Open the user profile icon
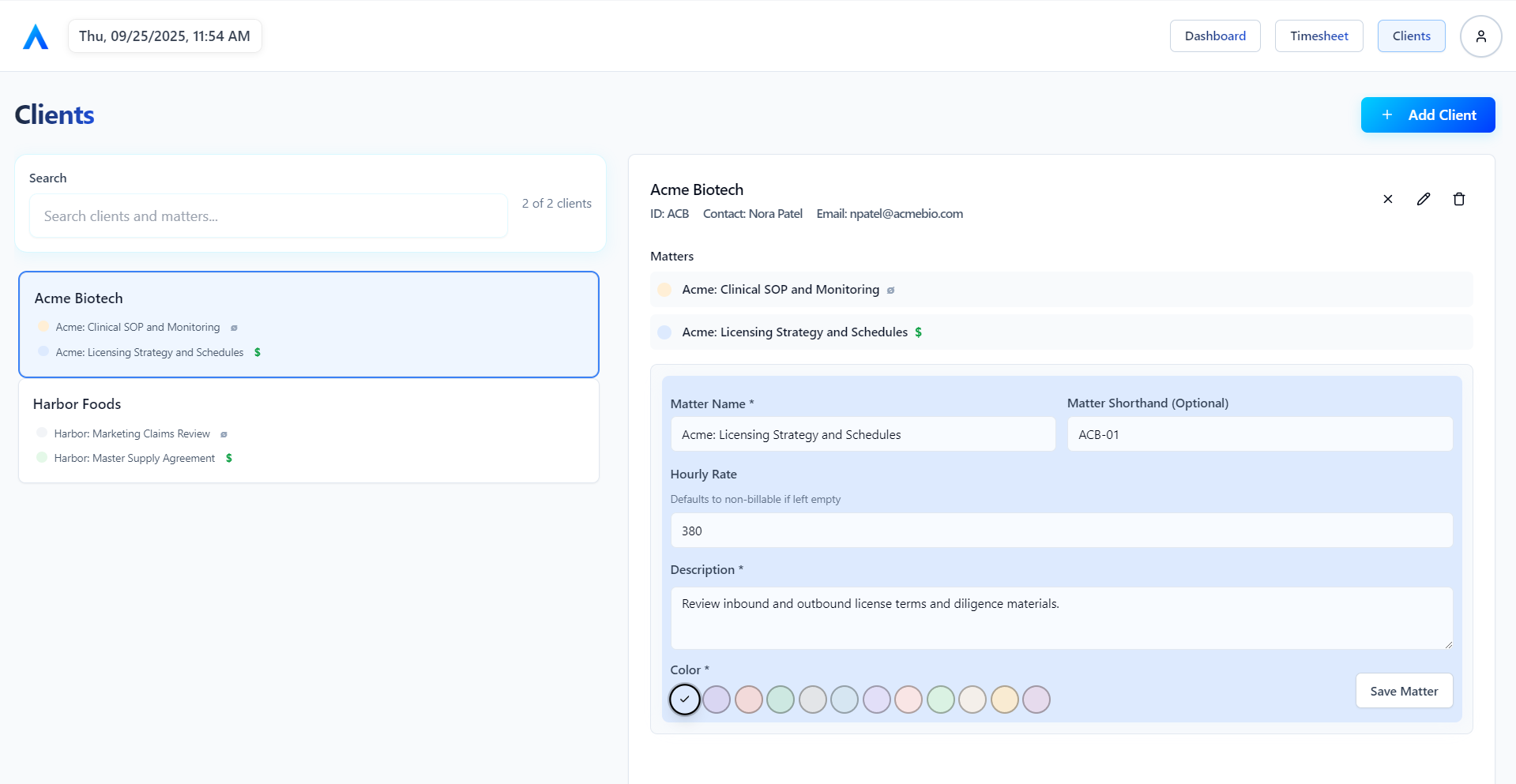The image size is (1516, 784). click(x=1480, y=36)
